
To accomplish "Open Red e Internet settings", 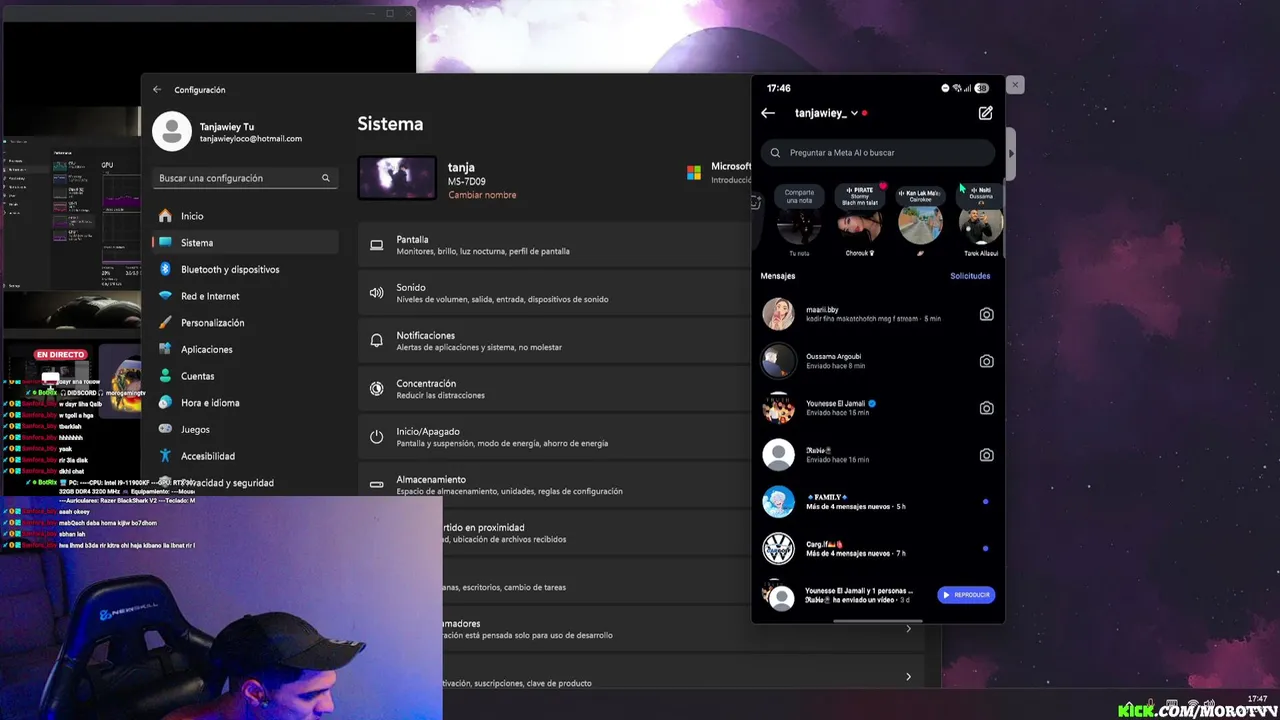I will tap(245, 296).
